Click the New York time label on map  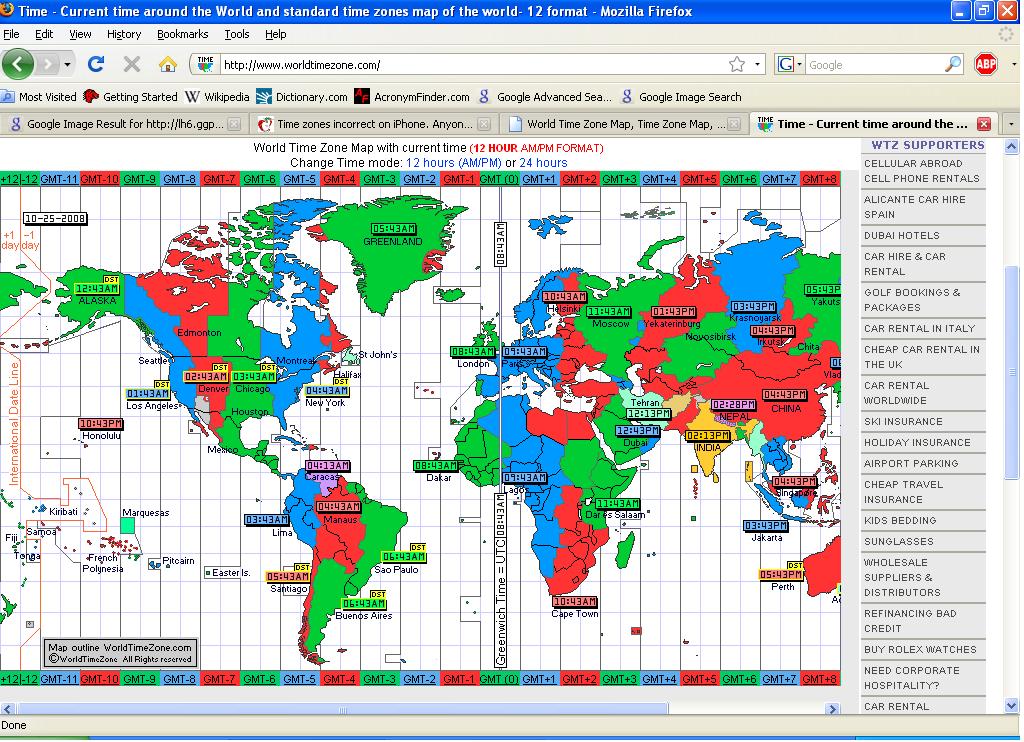tap(327, 391)
